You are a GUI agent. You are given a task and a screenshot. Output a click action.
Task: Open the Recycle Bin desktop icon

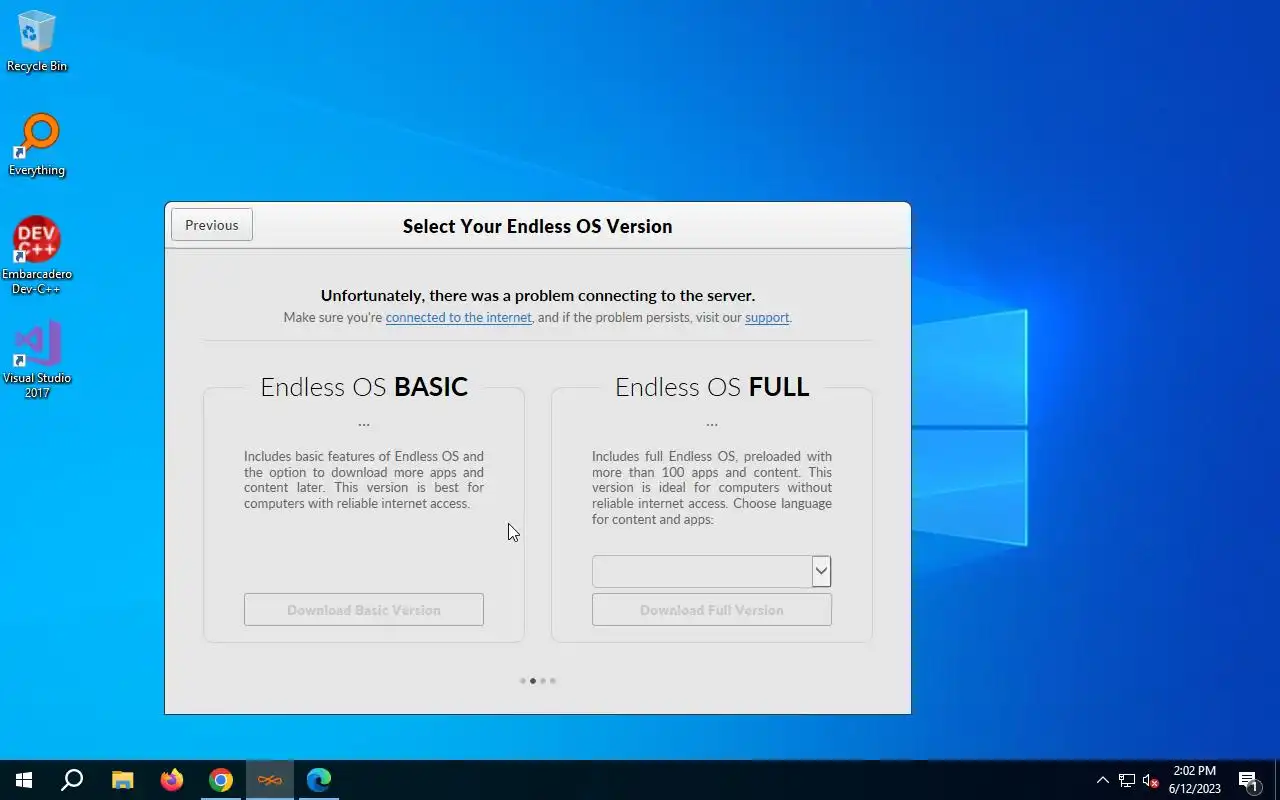(37, 42)
